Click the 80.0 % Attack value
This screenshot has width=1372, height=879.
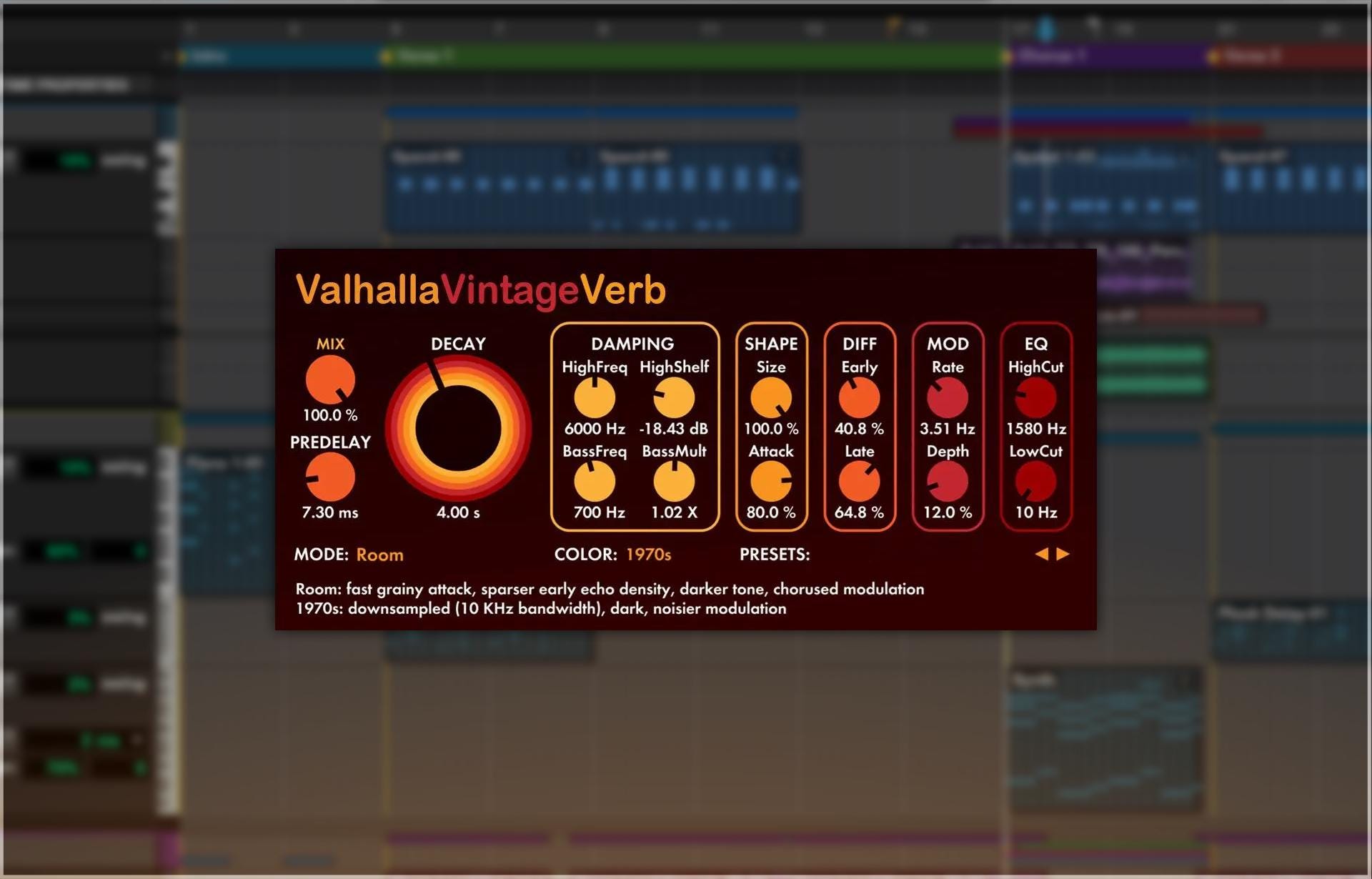771,512
